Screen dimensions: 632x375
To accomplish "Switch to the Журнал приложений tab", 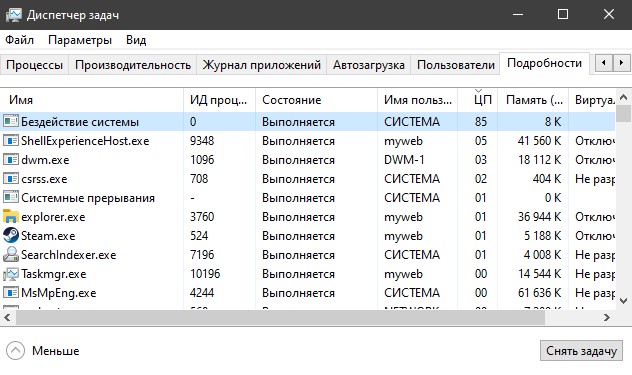I will pos(262,65).
